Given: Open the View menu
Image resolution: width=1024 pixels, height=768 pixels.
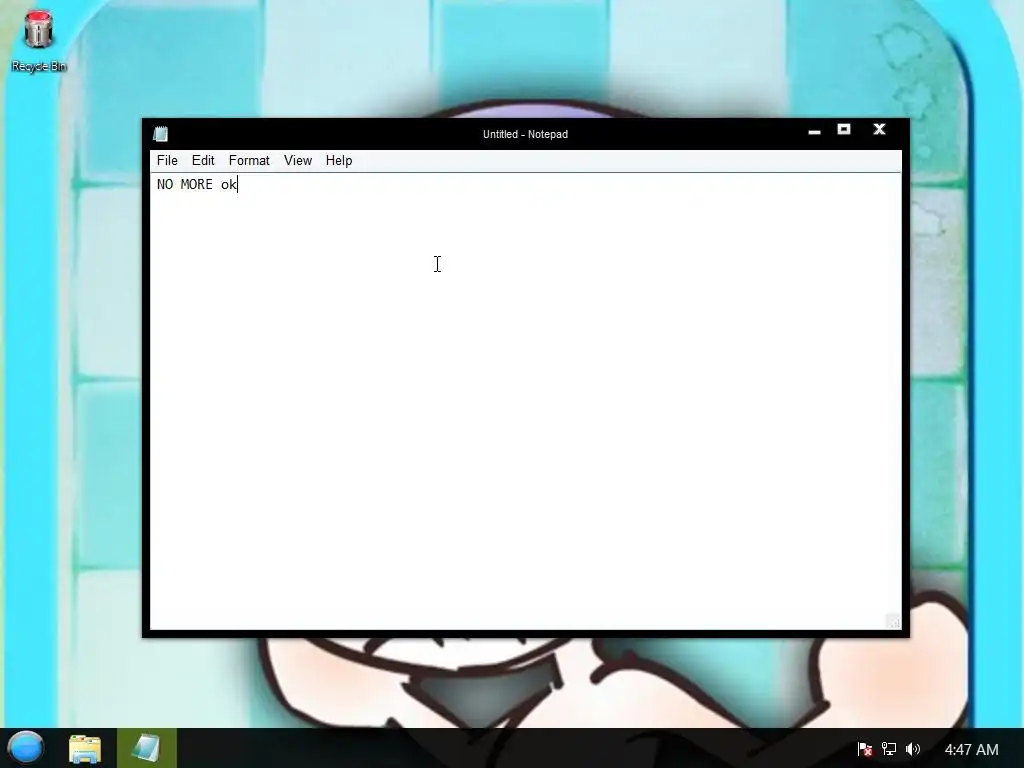Looking at the screenshot, I should click(298, 161).
